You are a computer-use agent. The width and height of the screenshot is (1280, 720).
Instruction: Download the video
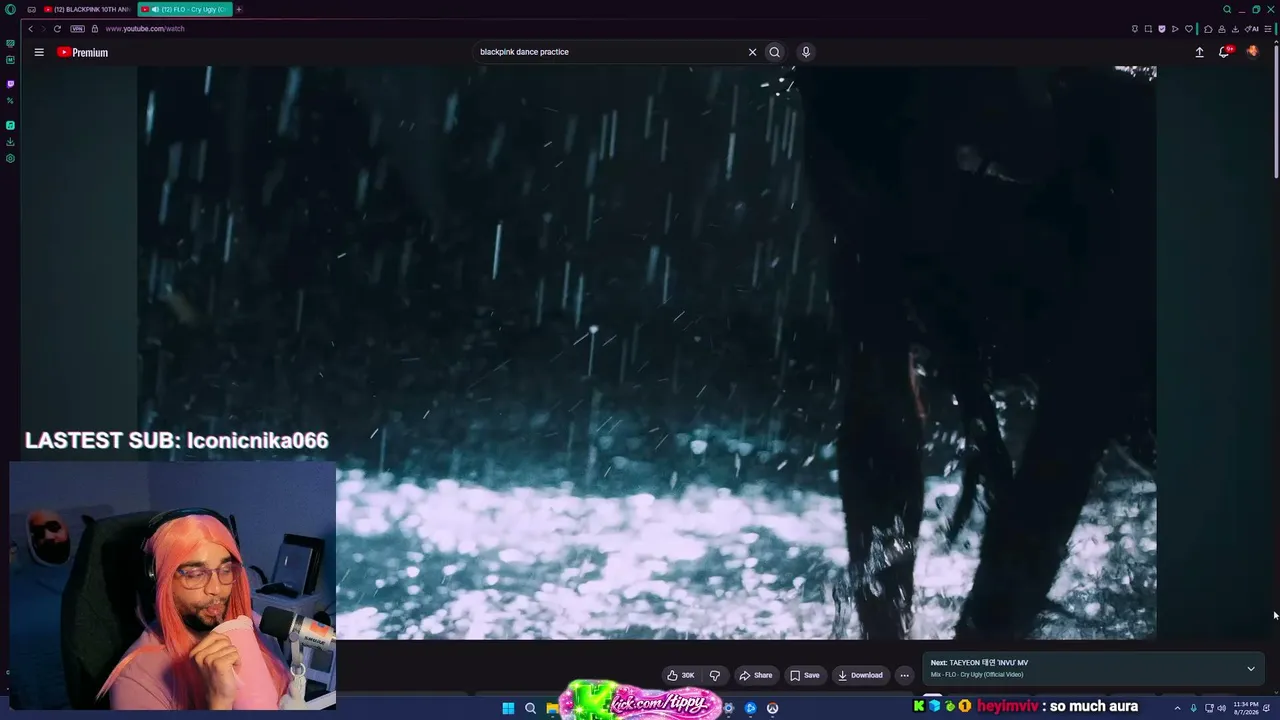861,675
